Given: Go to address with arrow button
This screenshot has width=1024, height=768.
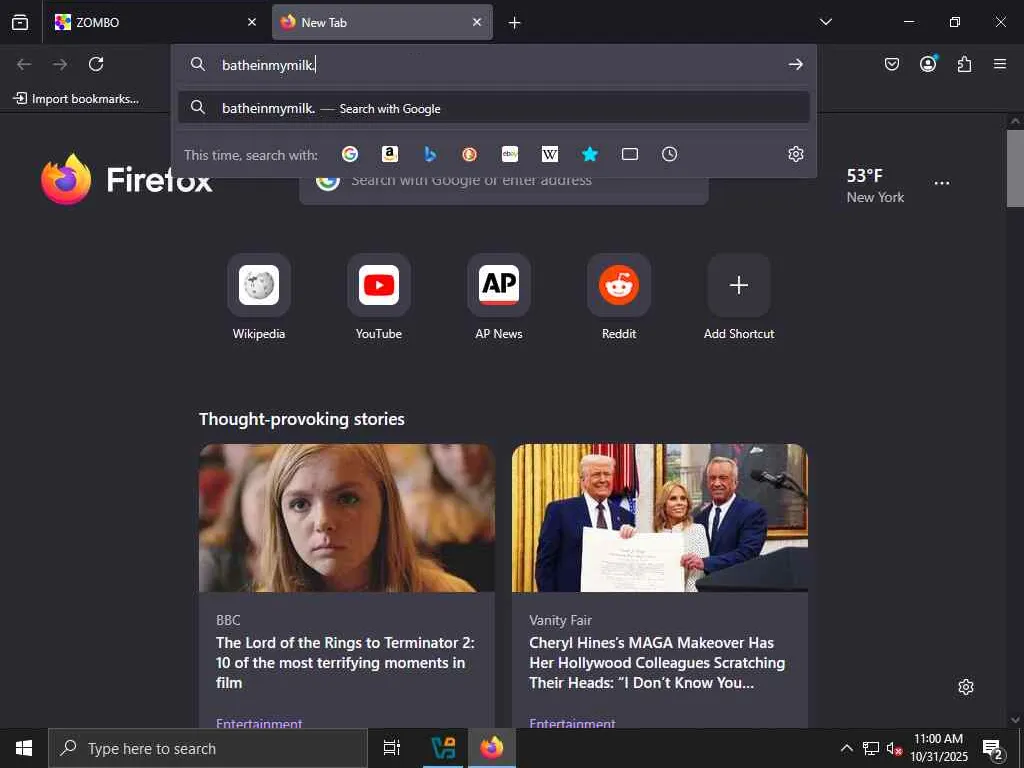Looking at the screenshot, I should point(795,64).
